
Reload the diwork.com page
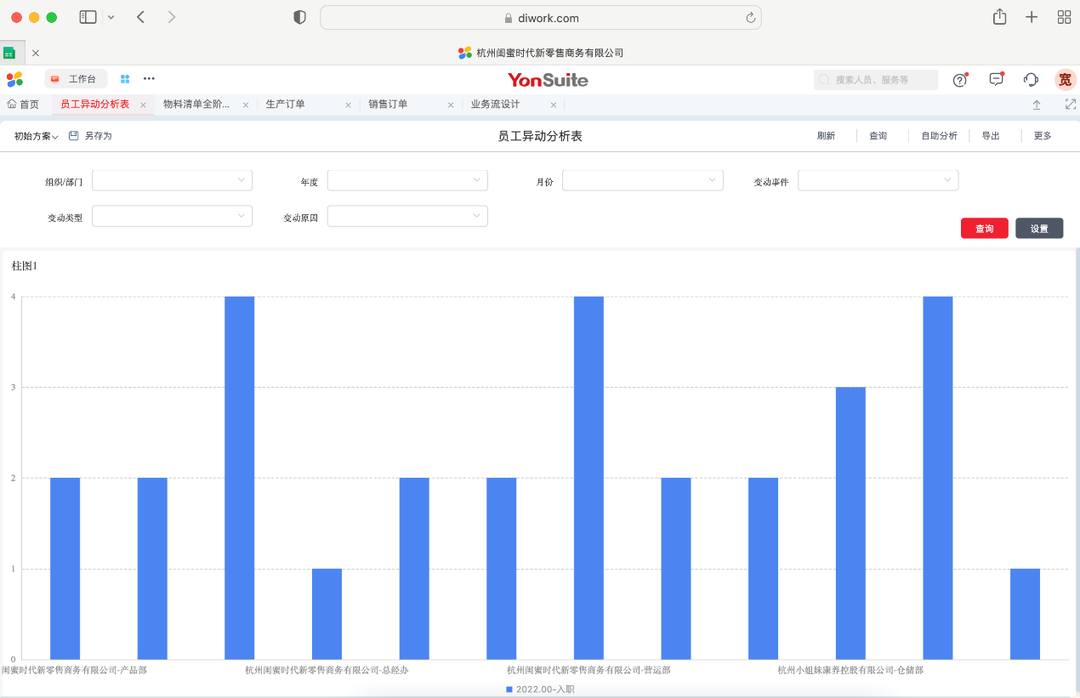click(x=750, y=18)
